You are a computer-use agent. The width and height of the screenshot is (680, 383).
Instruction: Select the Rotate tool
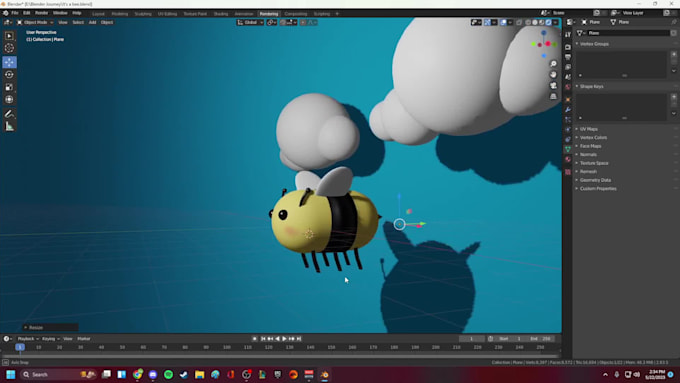tap(9, 75)
